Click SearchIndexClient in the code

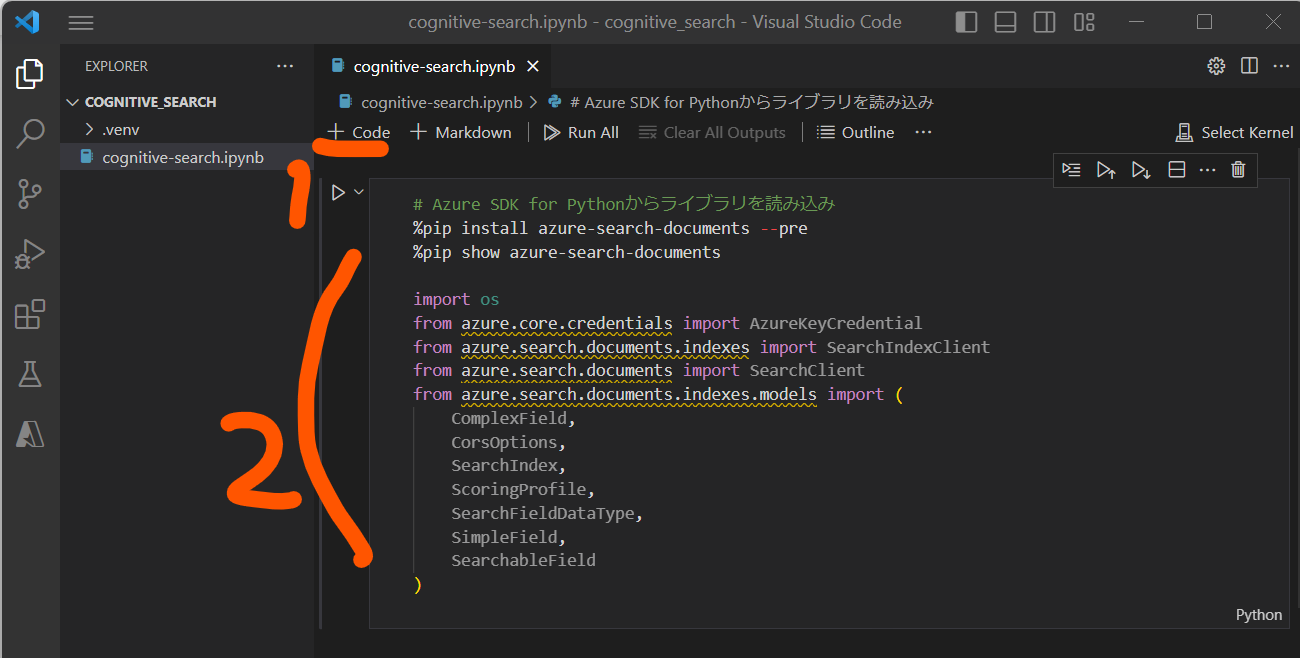(x=908, y=347)
